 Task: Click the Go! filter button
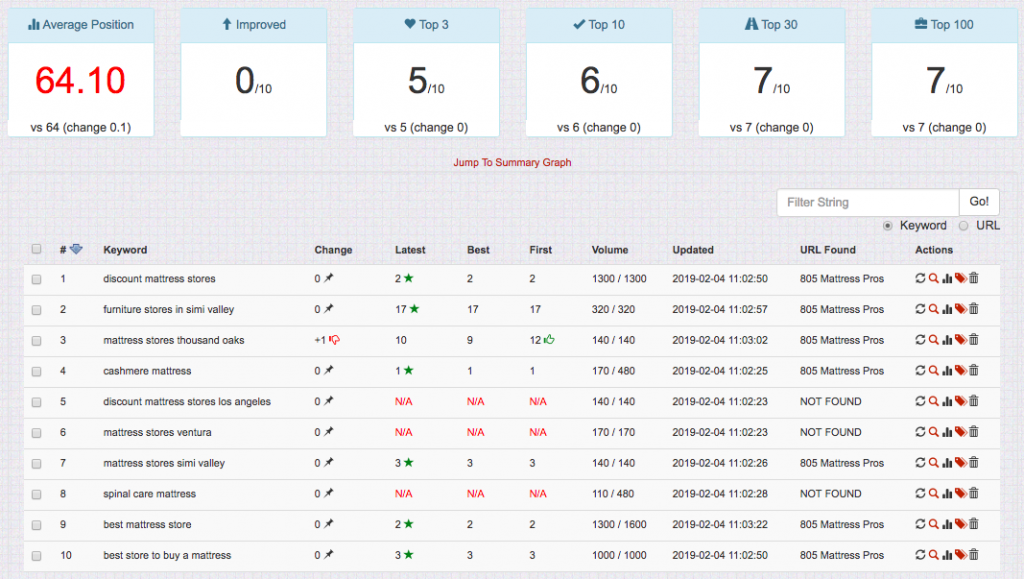pos(979,202)
